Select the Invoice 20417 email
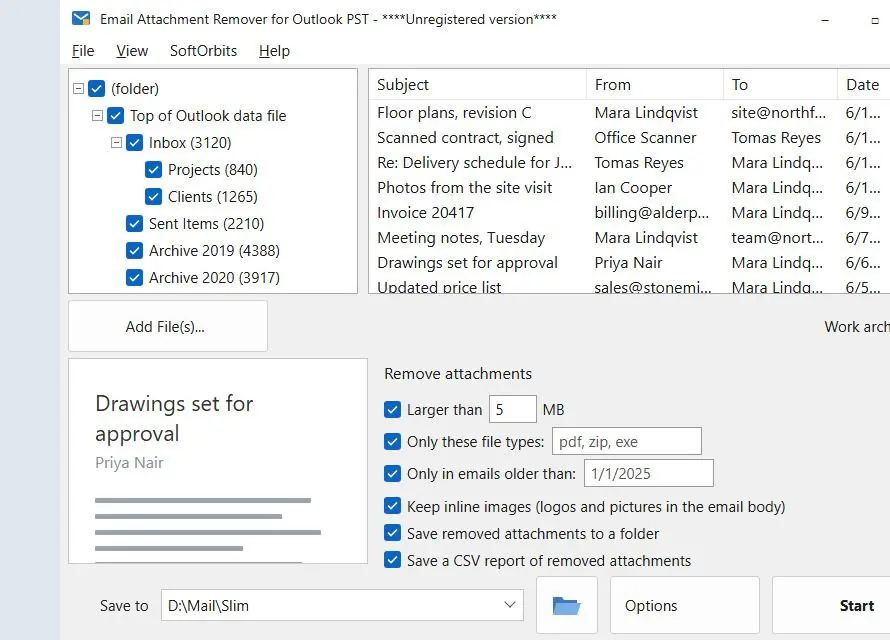Image resolution: width=890 pixels, height=640 pixels. (x=629, y=212)
